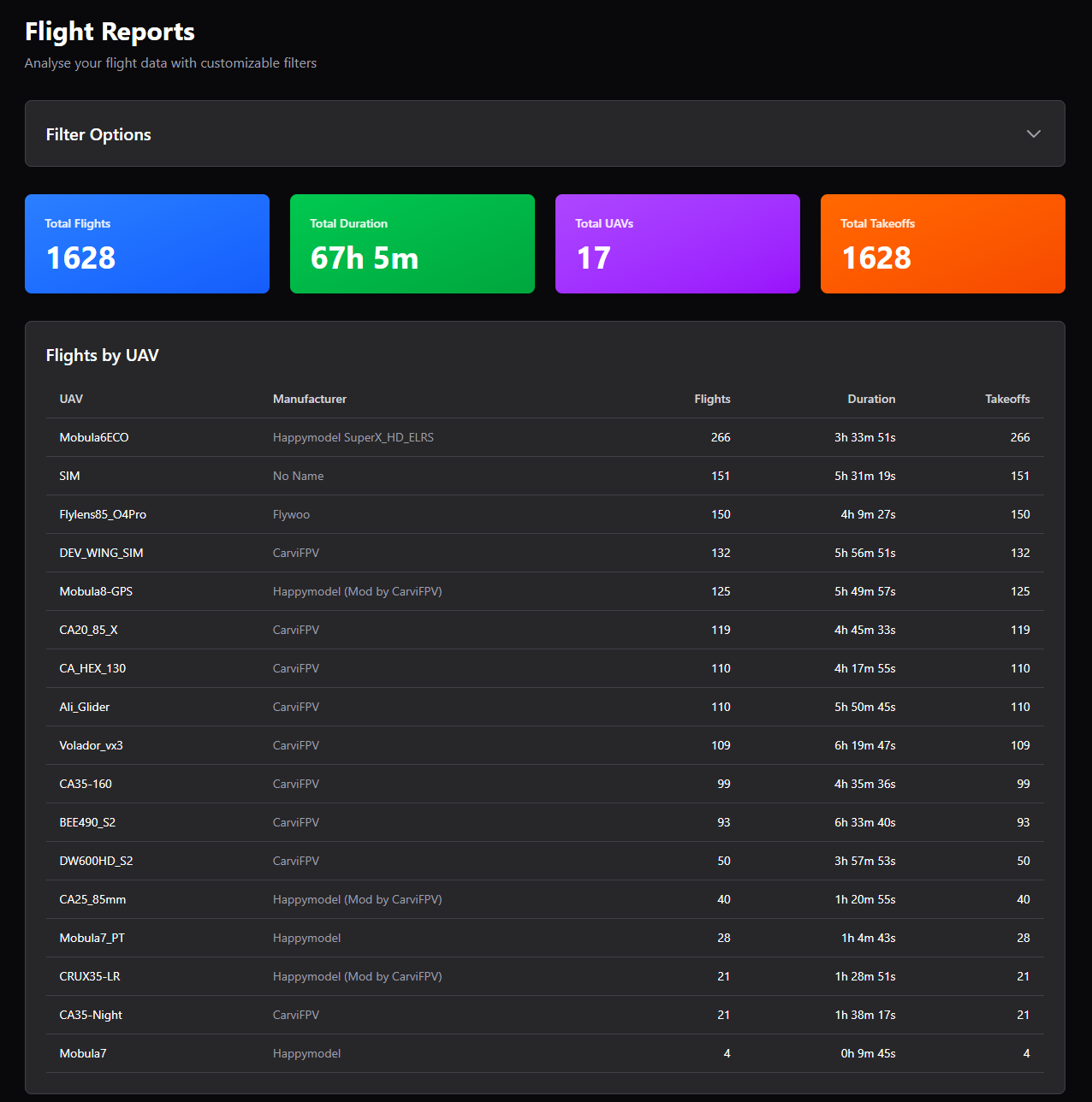This screenshot has width=1092, height=1102.
Task: Click the 0h 9m 45s duration
Action: [x=868, y=1053]
